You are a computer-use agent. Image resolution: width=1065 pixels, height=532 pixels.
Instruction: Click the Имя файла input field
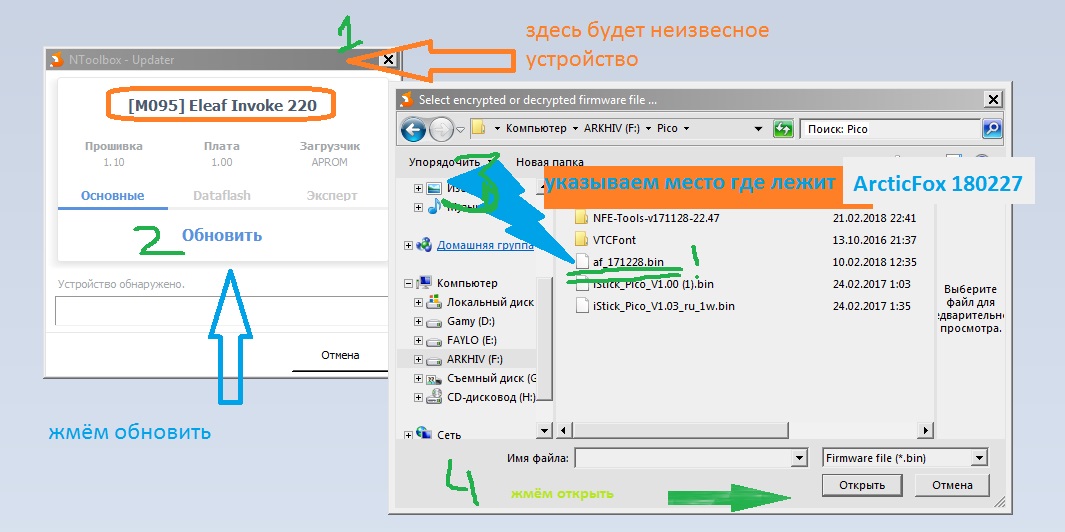pyautogui.click(x=685, y=458)
